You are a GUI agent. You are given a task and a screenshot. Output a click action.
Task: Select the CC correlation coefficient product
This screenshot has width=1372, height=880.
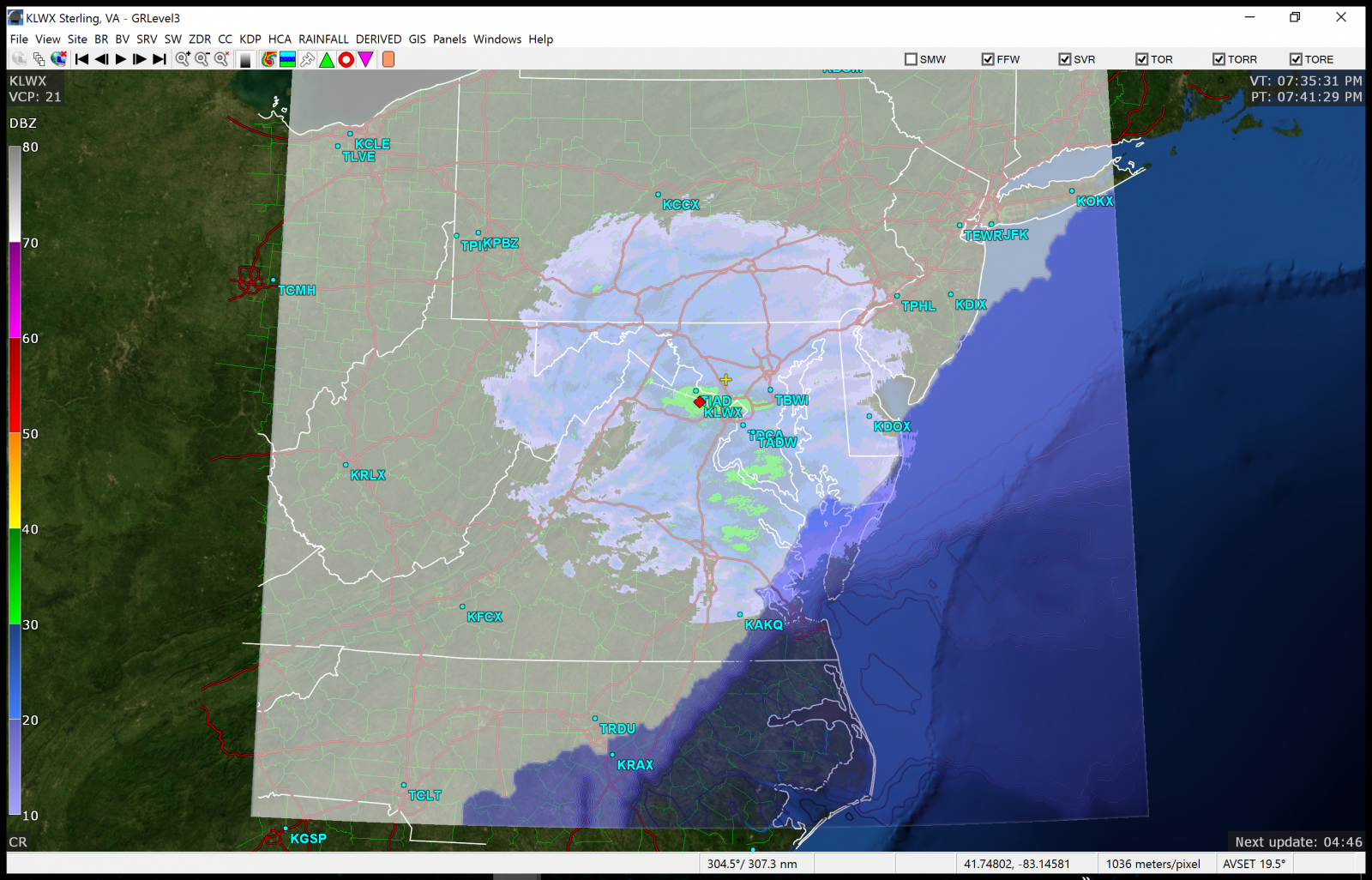pyautogui.click(x=225, y=39)
